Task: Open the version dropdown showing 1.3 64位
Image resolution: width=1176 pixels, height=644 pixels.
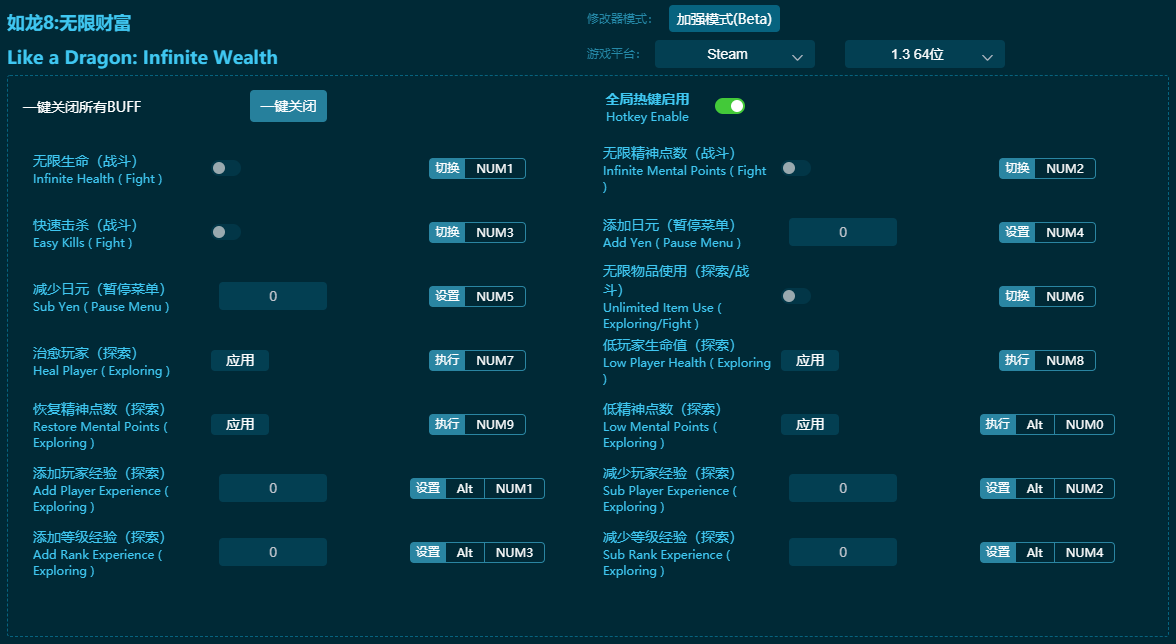Action: (923, 54)
